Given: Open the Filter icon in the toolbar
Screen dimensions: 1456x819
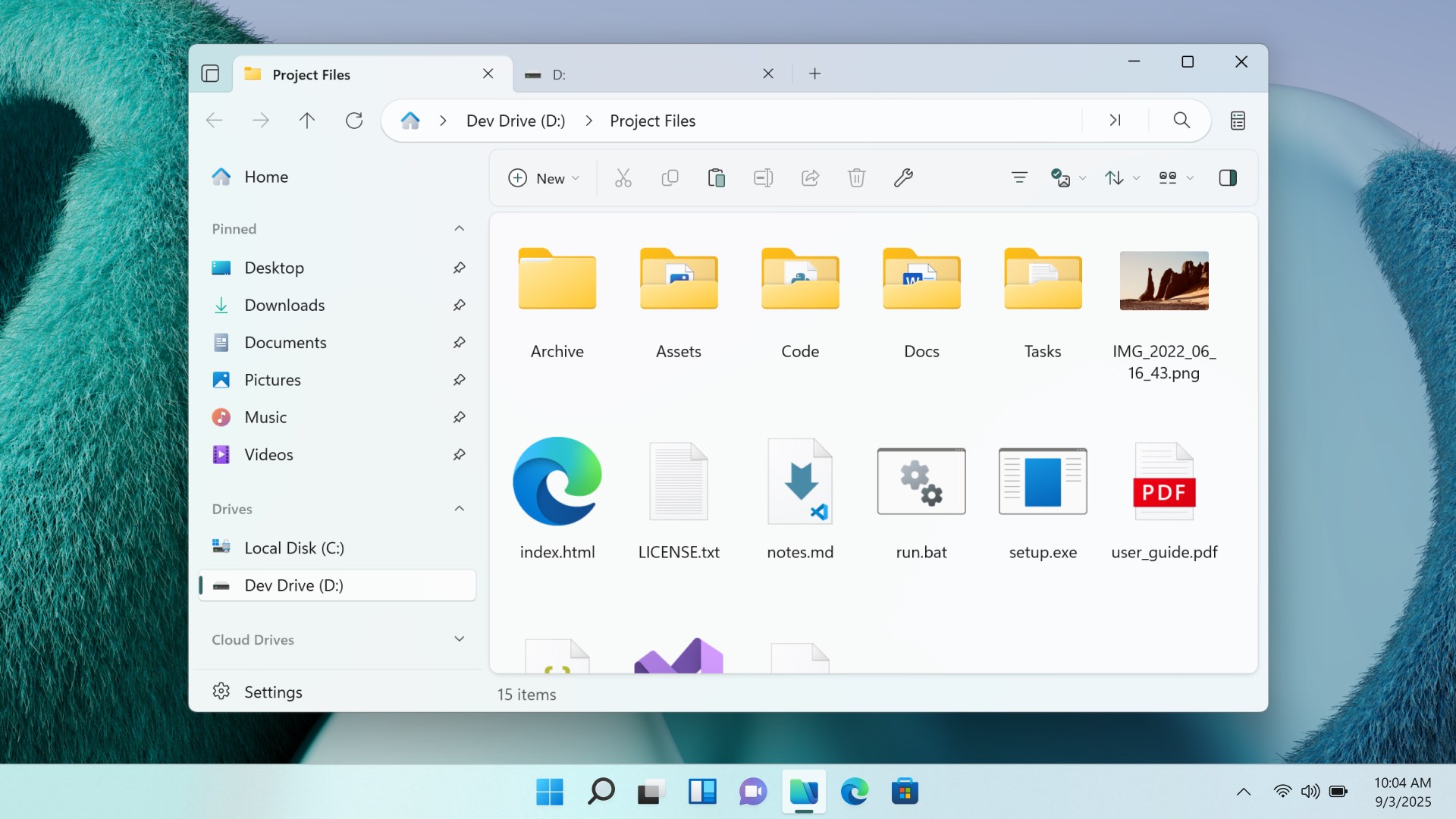Looking at the screenshot, I should pos(1019,177).
